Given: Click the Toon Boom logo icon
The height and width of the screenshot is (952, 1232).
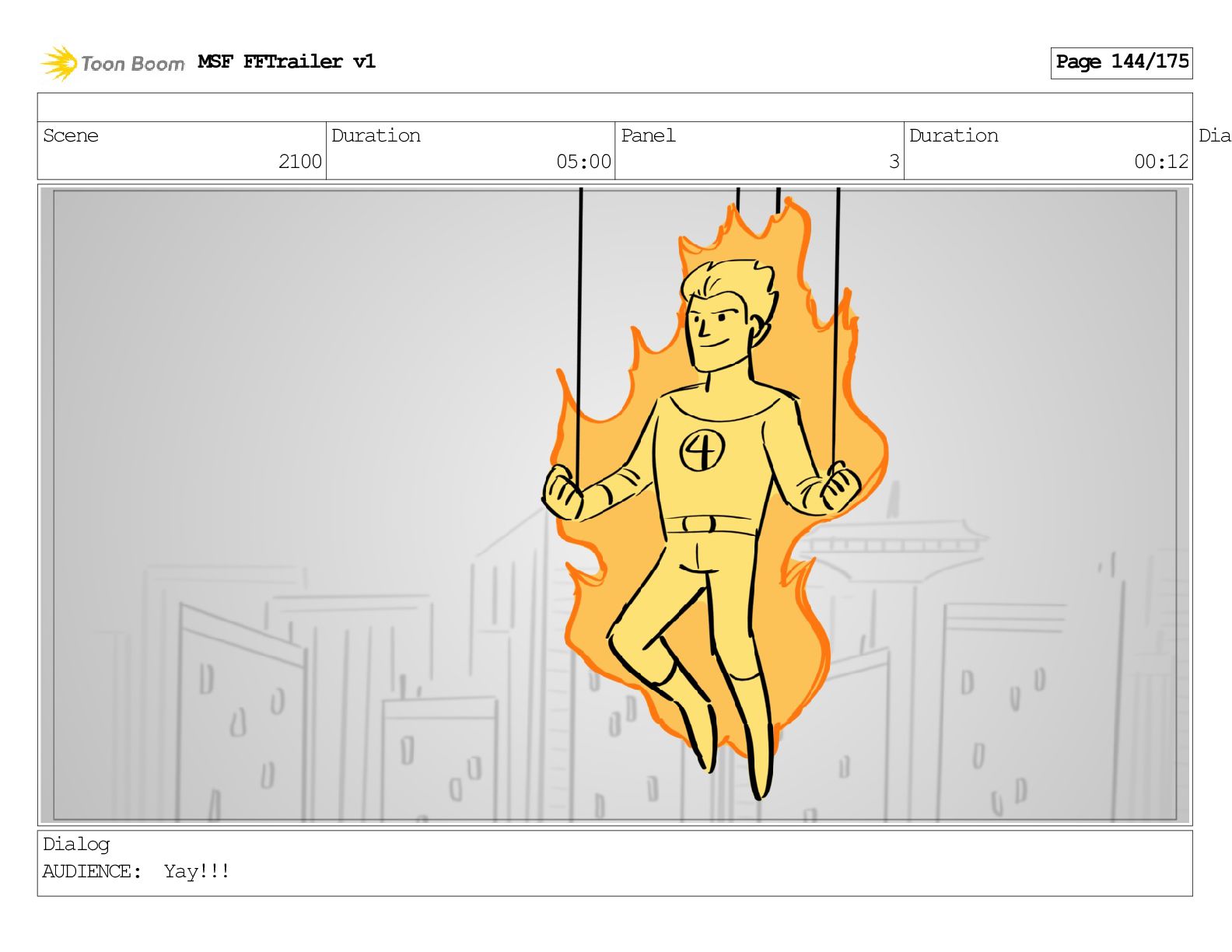Looking at the screenshot, I should tap(59, 63).
